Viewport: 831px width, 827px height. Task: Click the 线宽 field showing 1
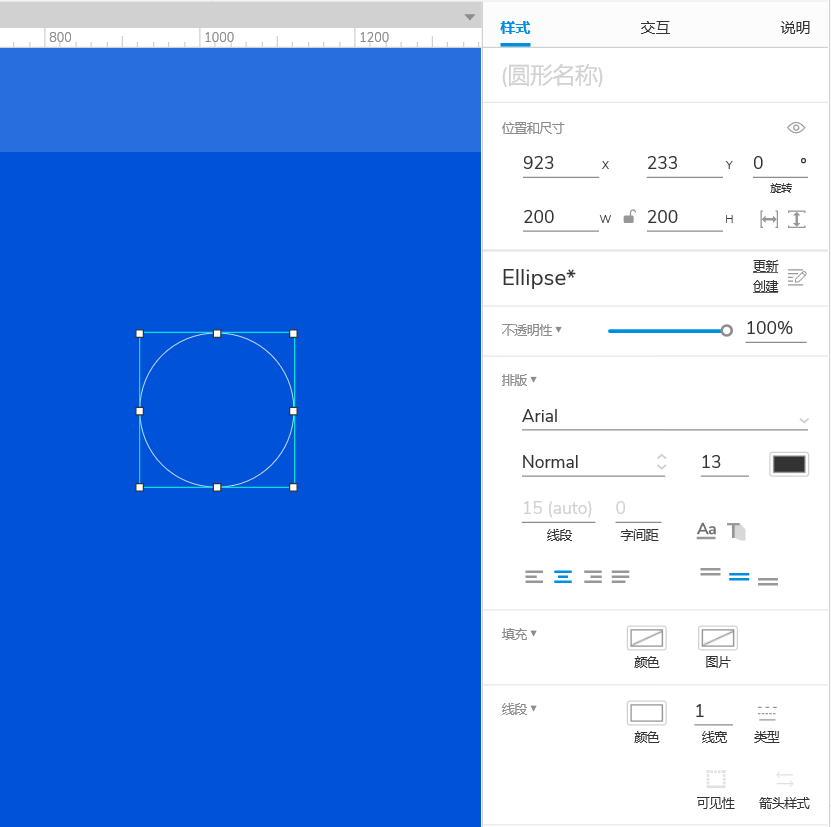713,712
